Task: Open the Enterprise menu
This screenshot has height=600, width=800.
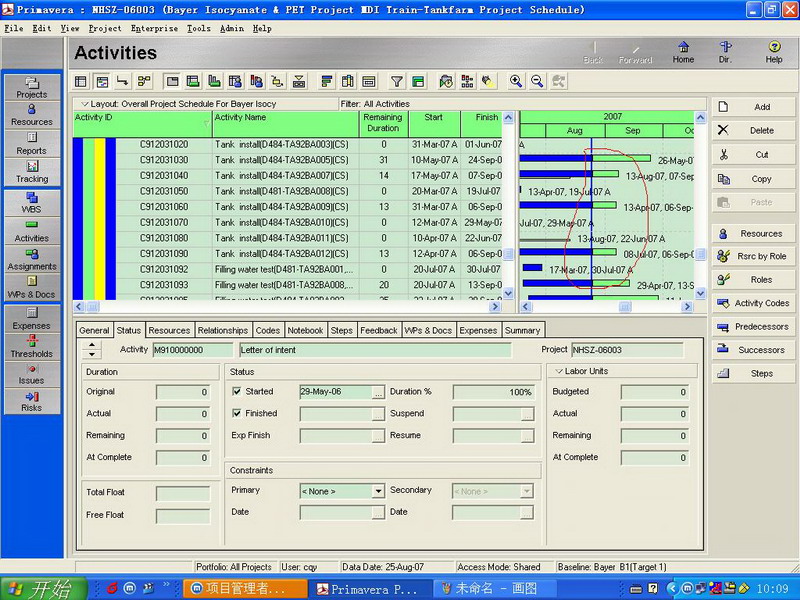Action: (x=154, y=29)
